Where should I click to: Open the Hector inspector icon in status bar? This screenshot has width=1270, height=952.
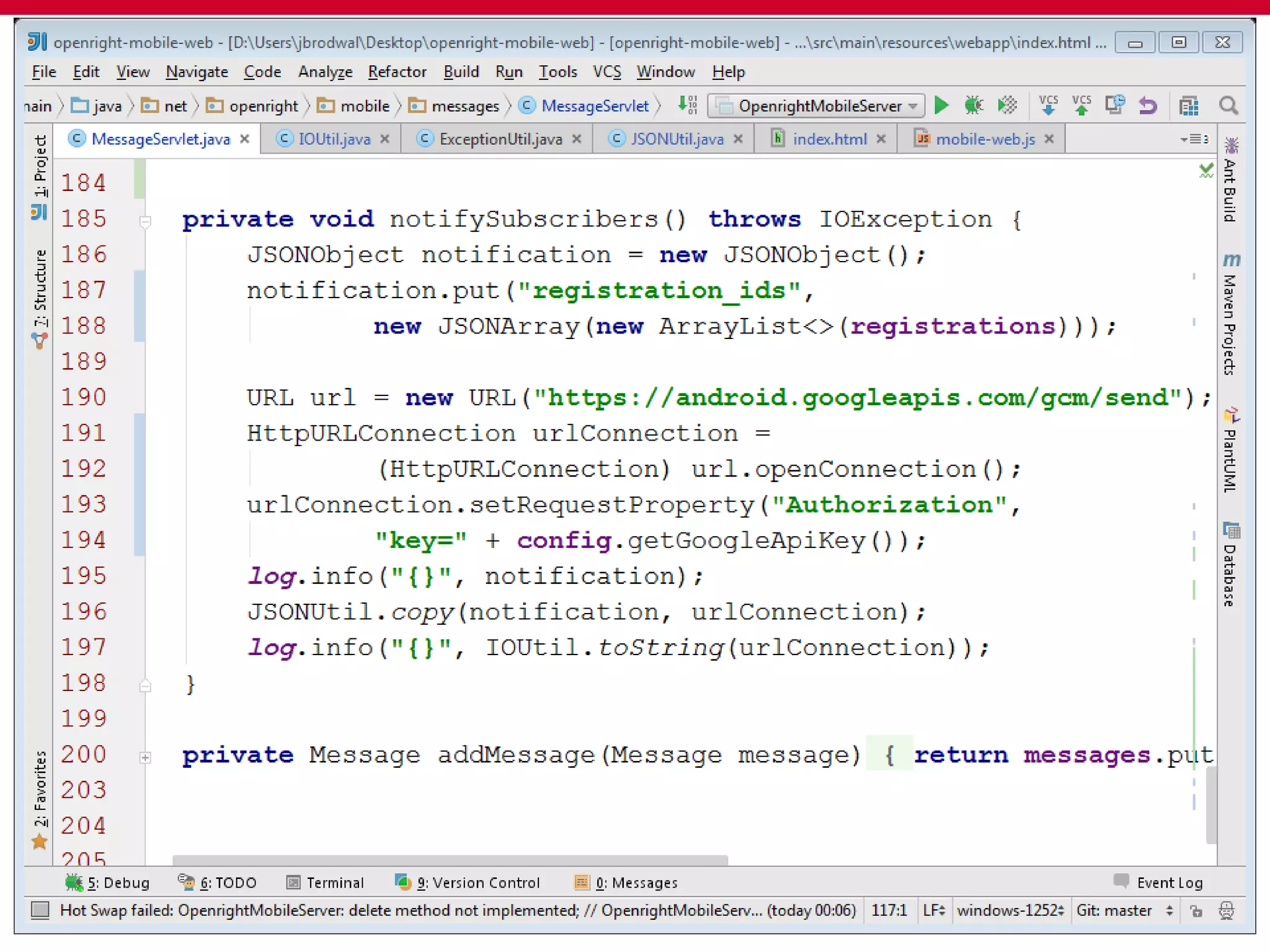[x=1226, y=910]
